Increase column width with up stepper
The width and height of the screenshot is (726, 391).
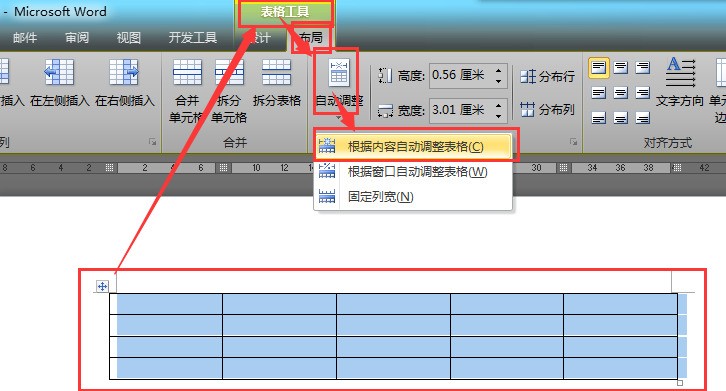[499, 105]
